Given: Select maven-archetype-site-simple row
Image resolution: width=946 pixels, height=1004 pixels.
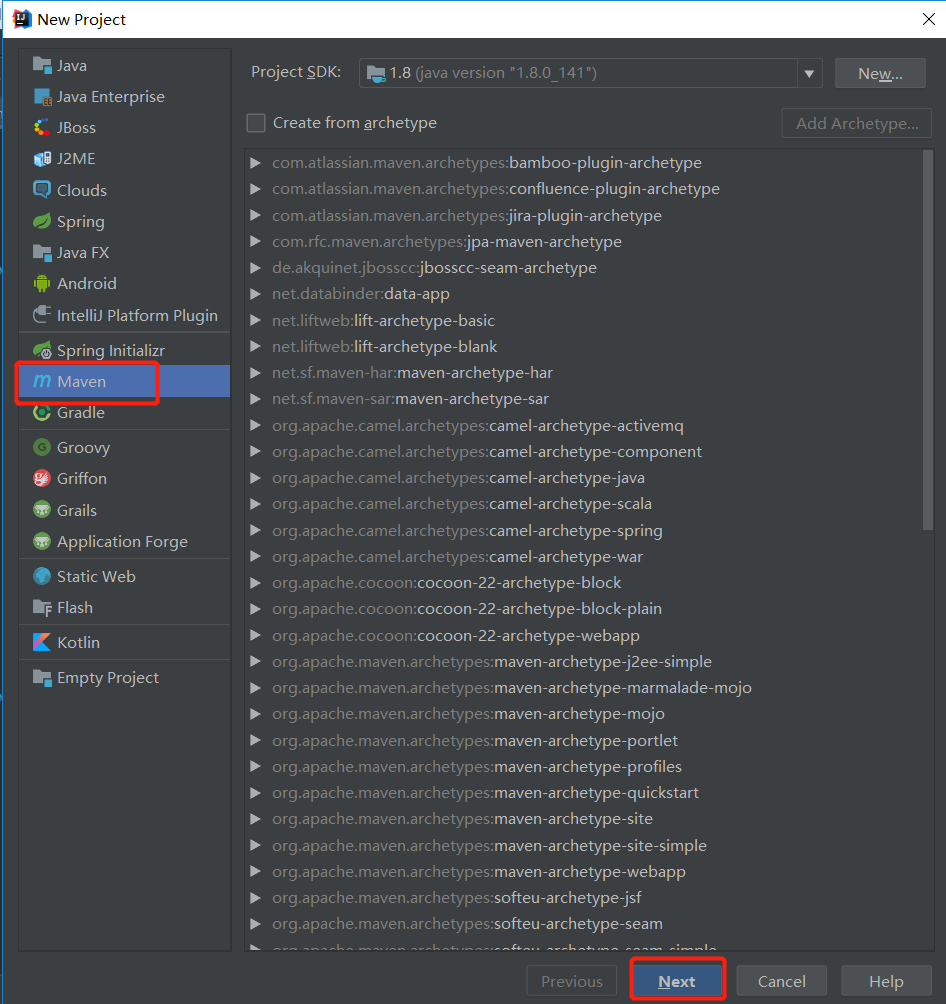Looking at the screenshot, I should coord(583,845).
